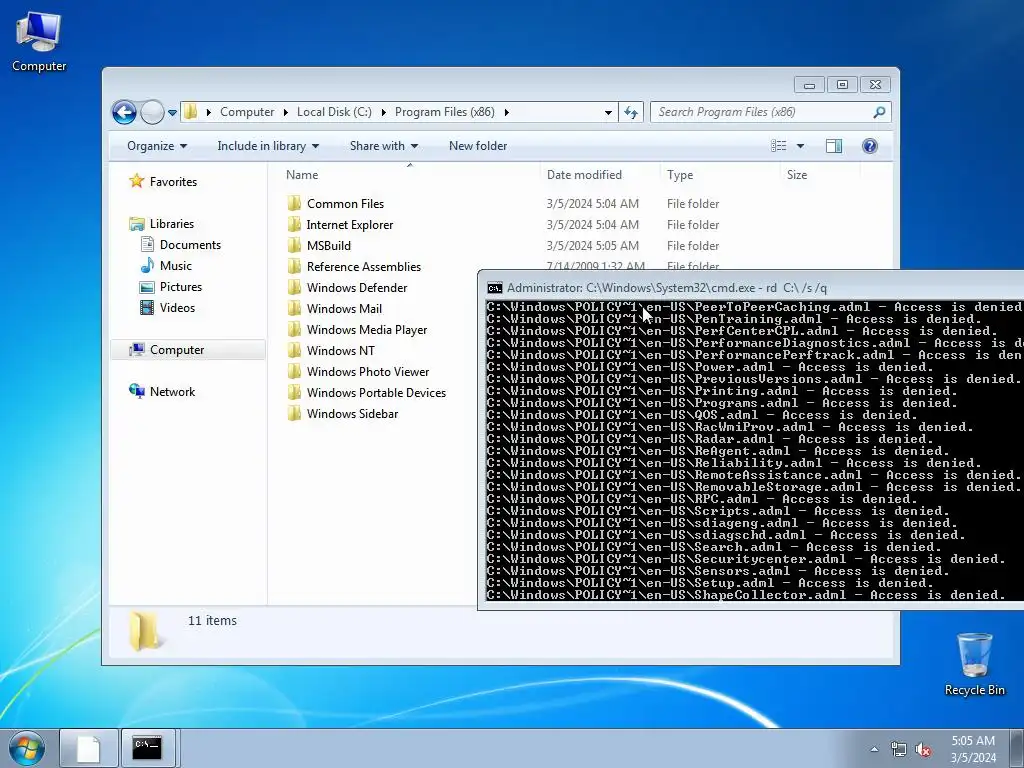The width and height of the screenshot is (1024, 768).
Task: Select Local Disk (C:) breadcrumb
Action: (x=334, y=112)
